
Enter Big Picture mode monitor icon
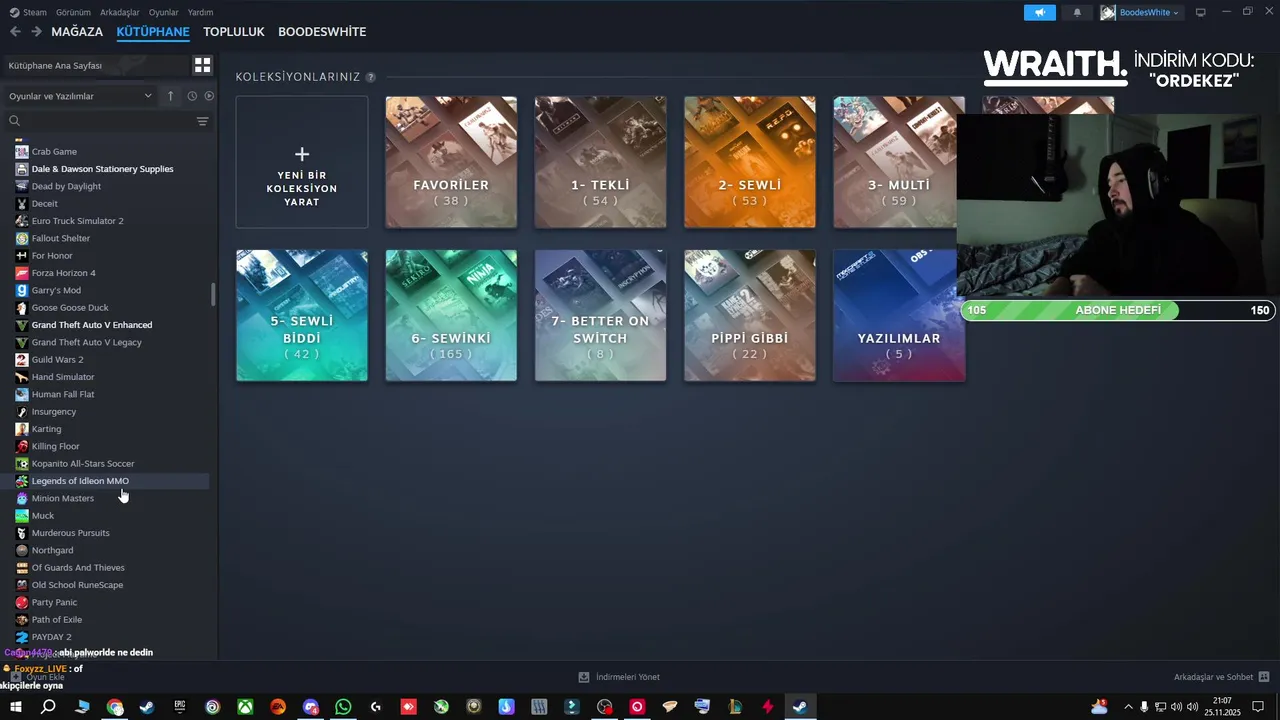point(1200,12)
